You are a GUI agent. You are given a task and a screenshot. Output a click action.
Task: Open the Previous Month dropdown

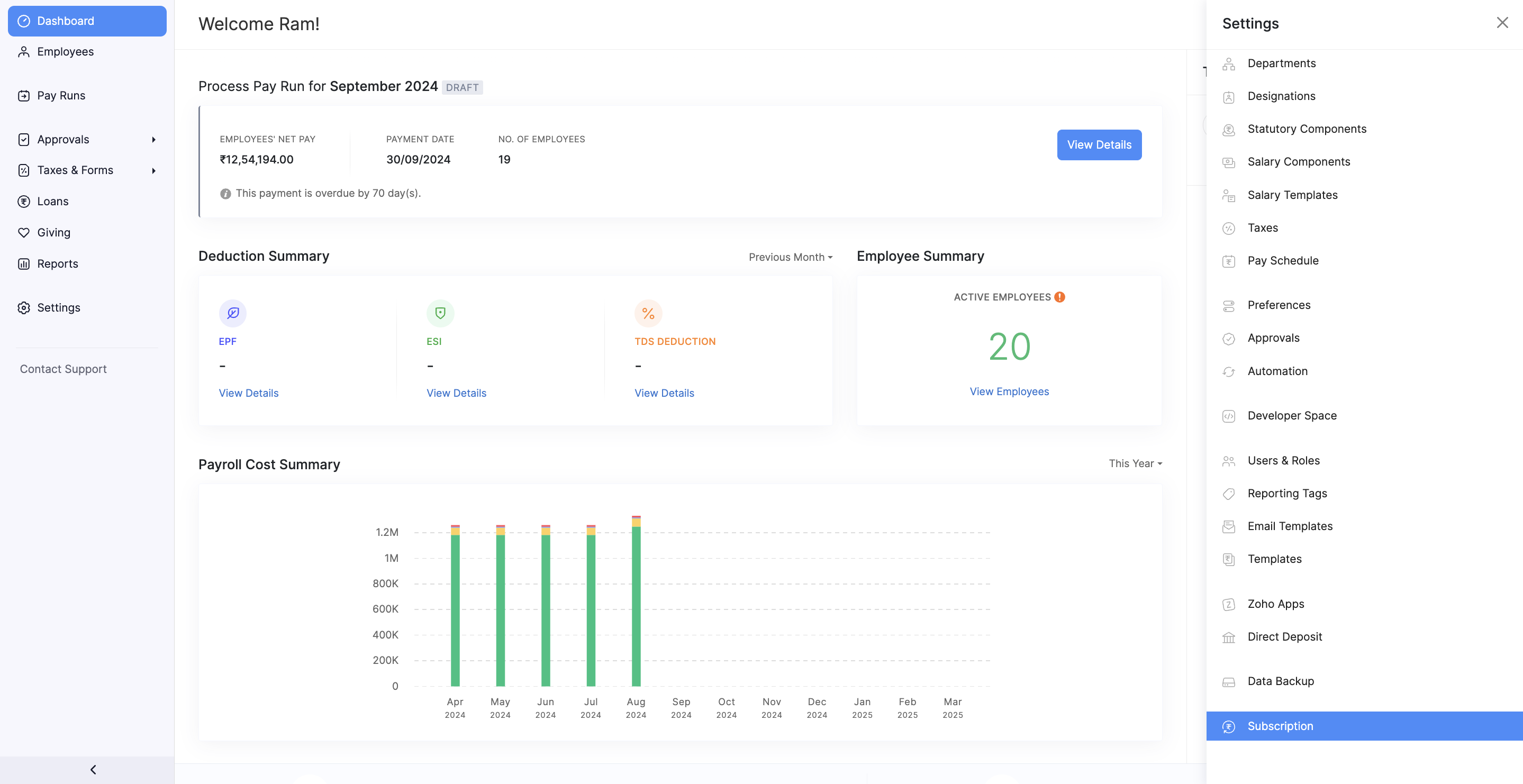790,257
